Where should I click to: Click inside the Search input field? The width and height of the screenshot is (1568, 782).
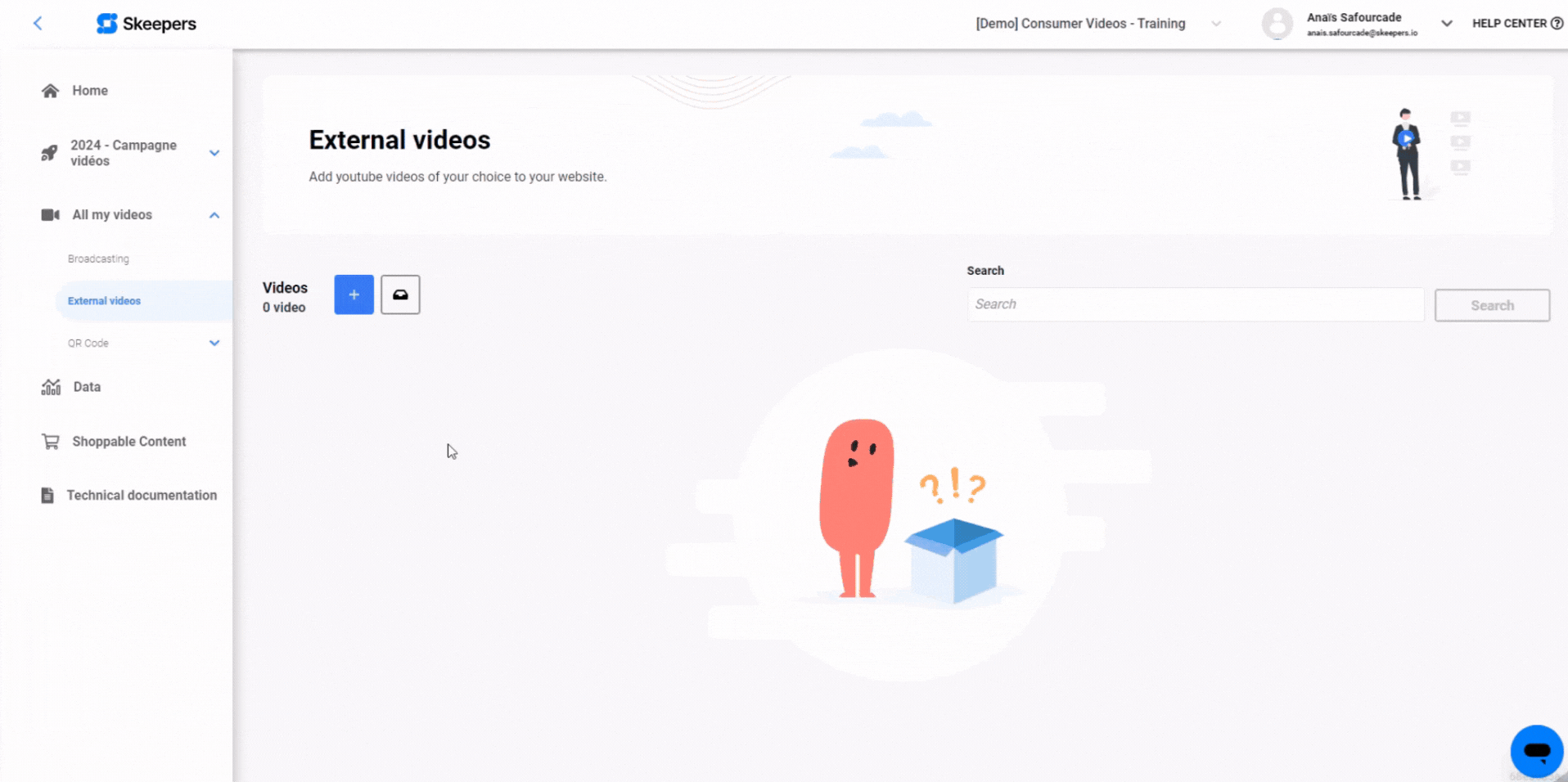[1195, 304]
